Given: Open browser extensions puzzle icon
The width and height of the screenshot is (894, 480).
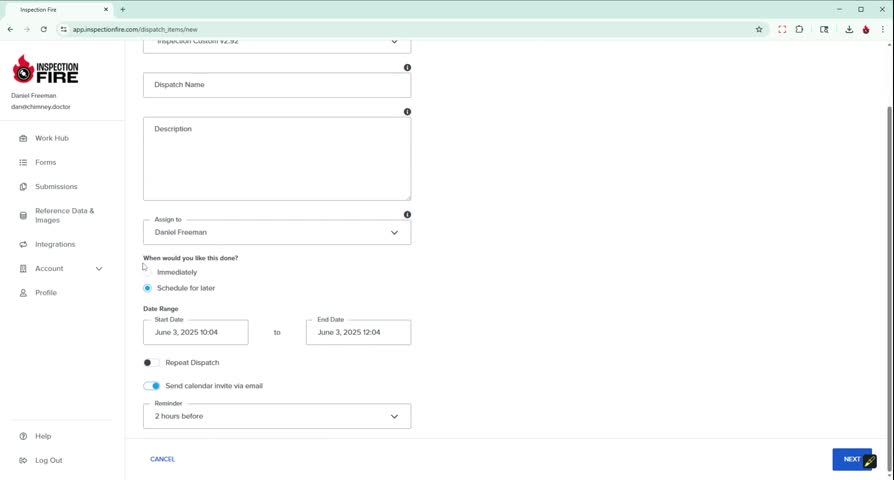Looking at the screenshot, I should click(x=799, y=30).
